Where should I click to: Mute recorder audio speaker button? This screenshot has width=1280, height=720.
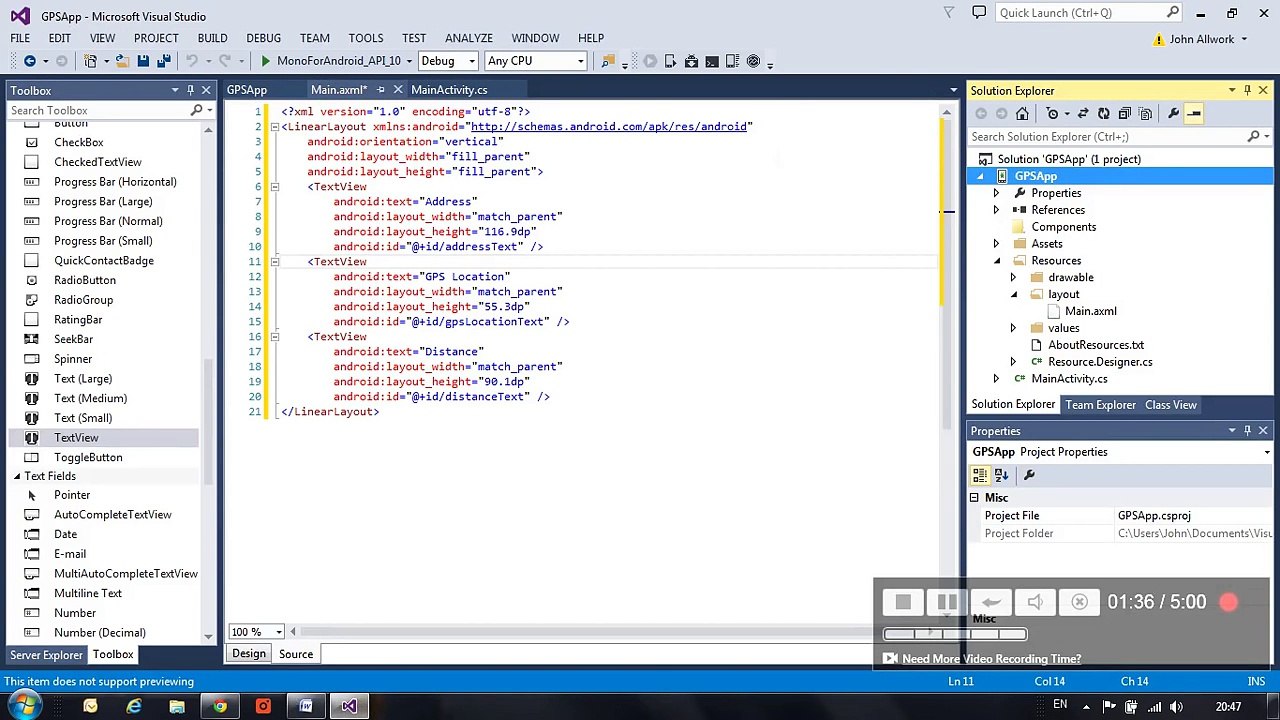point(1035,602)
